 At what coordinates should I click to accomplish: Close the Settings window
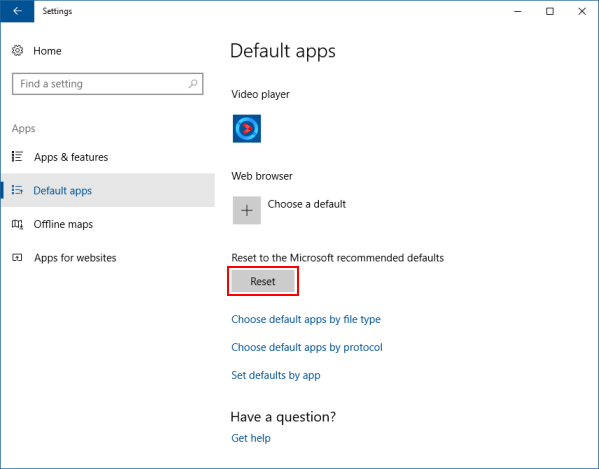(582, 11)
